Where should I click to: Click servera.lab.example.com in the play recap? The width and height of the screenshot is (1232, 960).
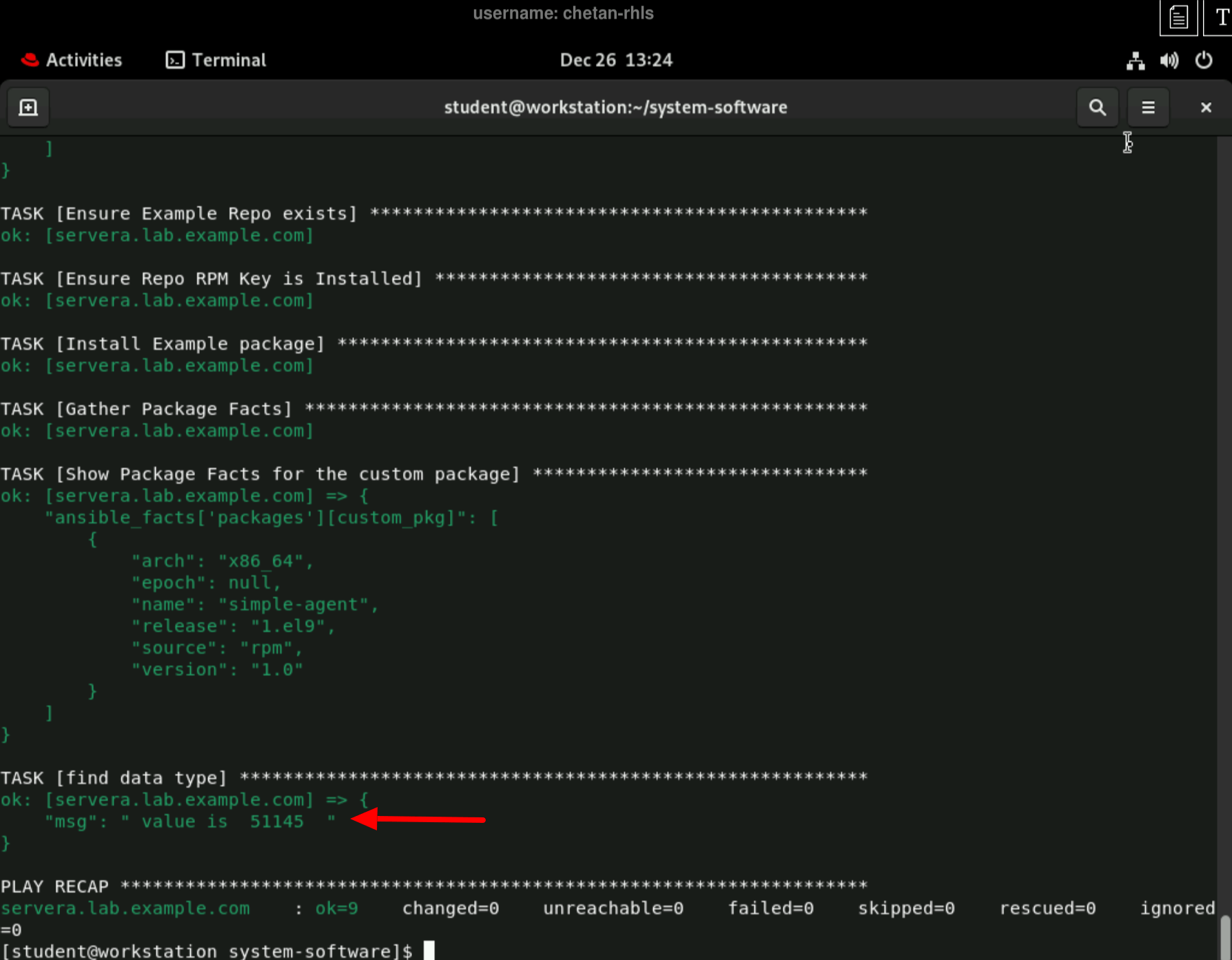125,908
